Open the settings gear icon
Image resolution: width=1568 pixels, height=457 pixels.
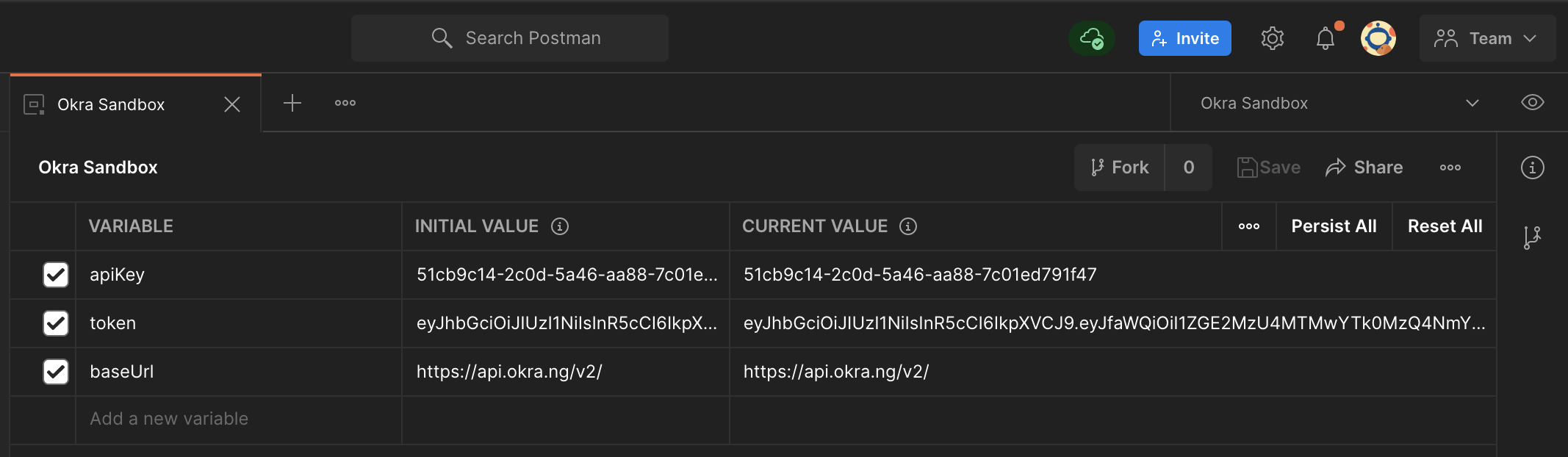click(x=1272, y=38)
